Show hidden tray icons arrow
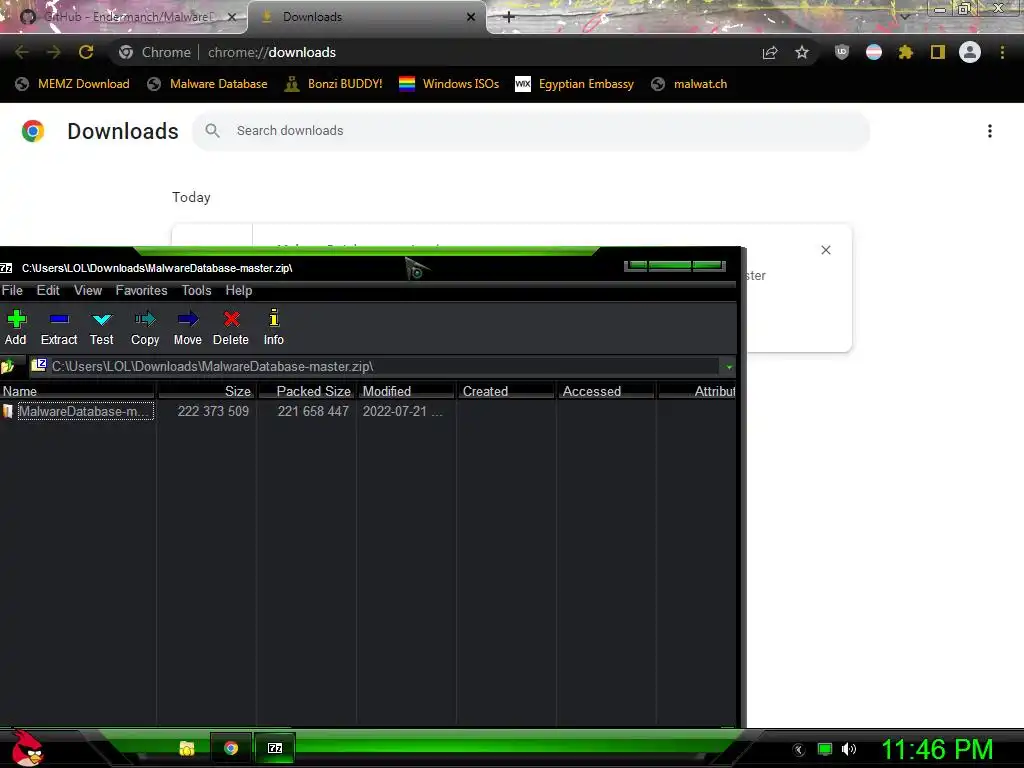This screenshot has height=768, width=1024. (799, 750)
